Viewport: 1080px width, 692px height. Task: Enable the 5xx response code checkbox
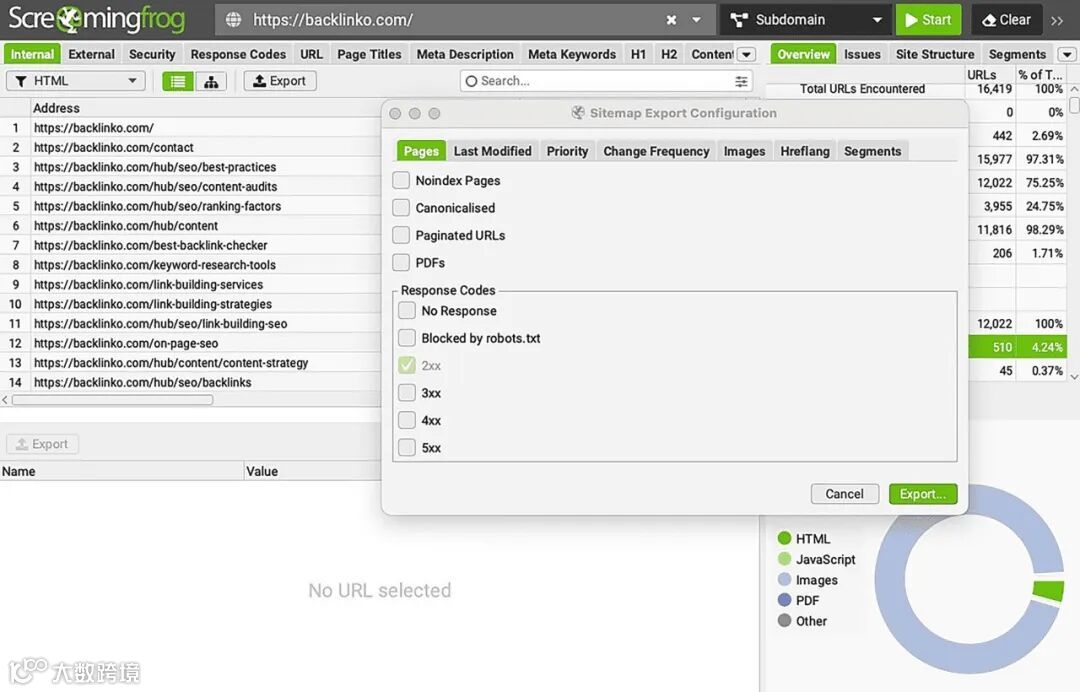(407, 448)
